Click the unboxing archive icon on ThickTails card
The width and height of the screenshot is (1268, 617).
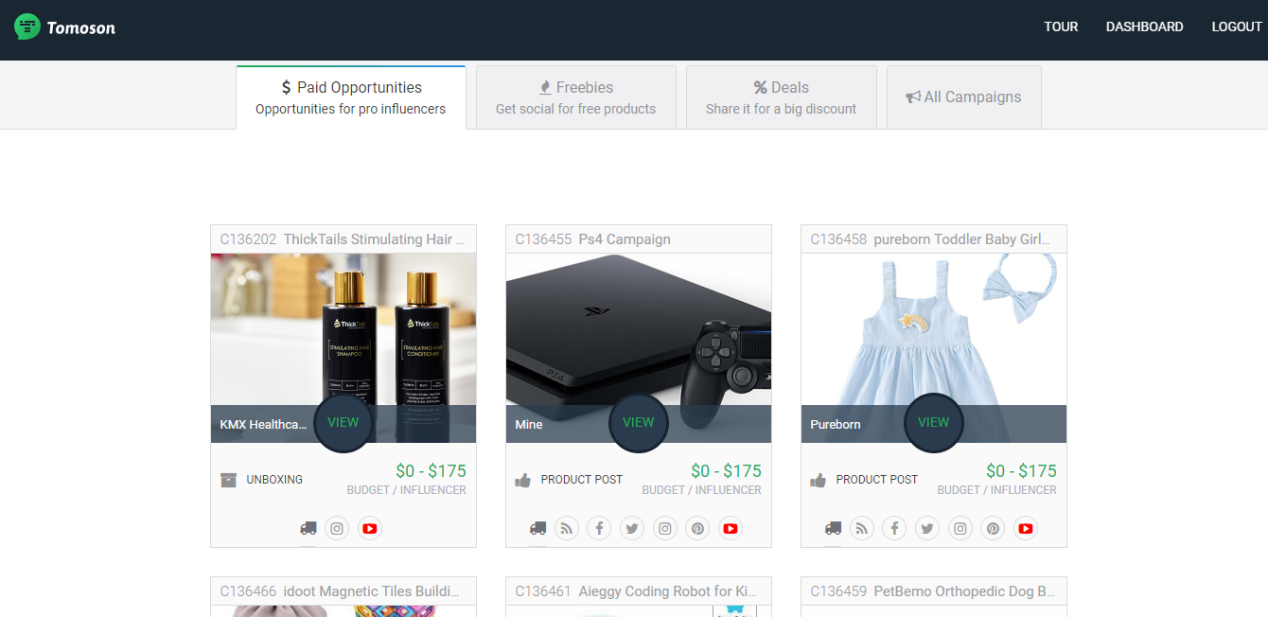(x=229, y=480)
